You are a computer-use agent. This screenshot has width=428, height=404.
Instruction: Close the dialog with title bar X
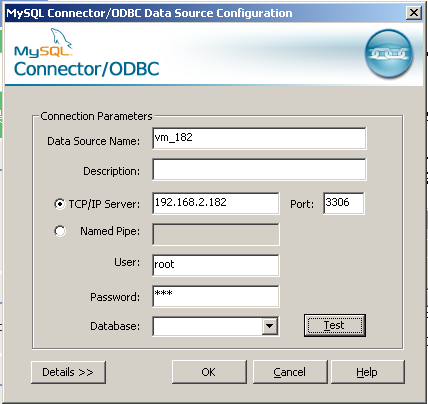414,13
